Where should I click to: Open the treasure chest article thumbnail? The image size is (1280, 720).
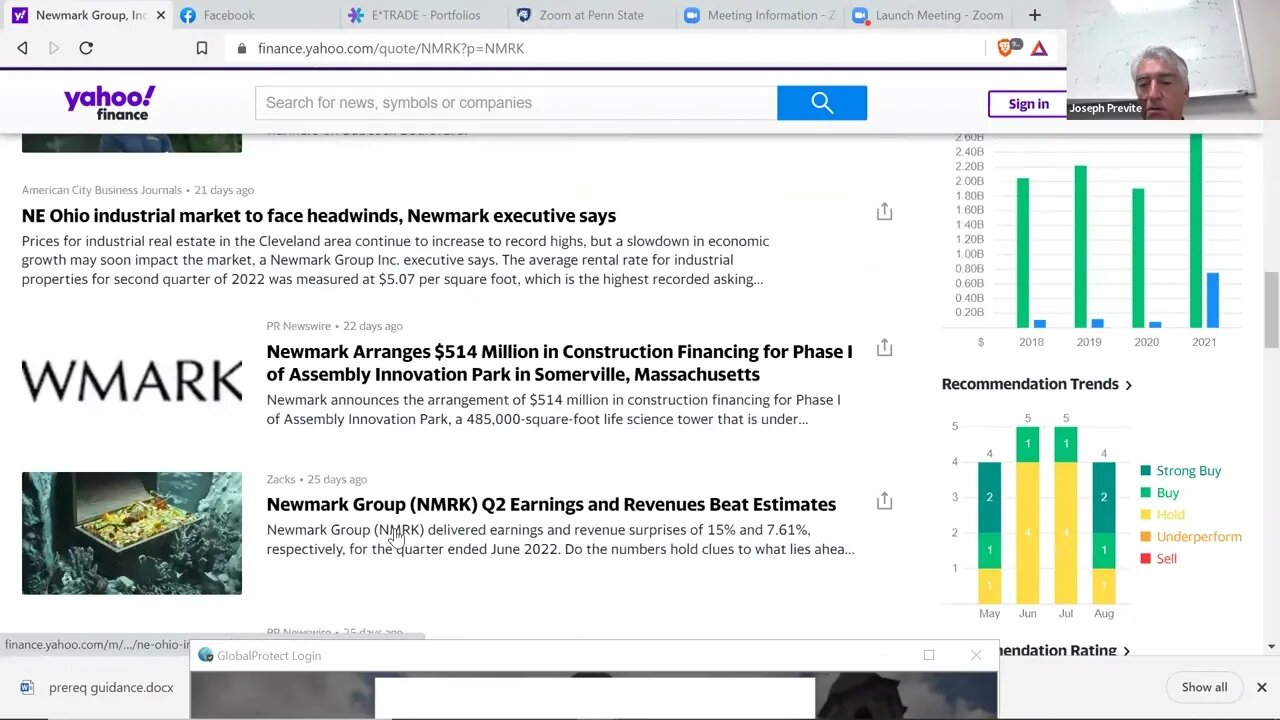coord(132,533)
